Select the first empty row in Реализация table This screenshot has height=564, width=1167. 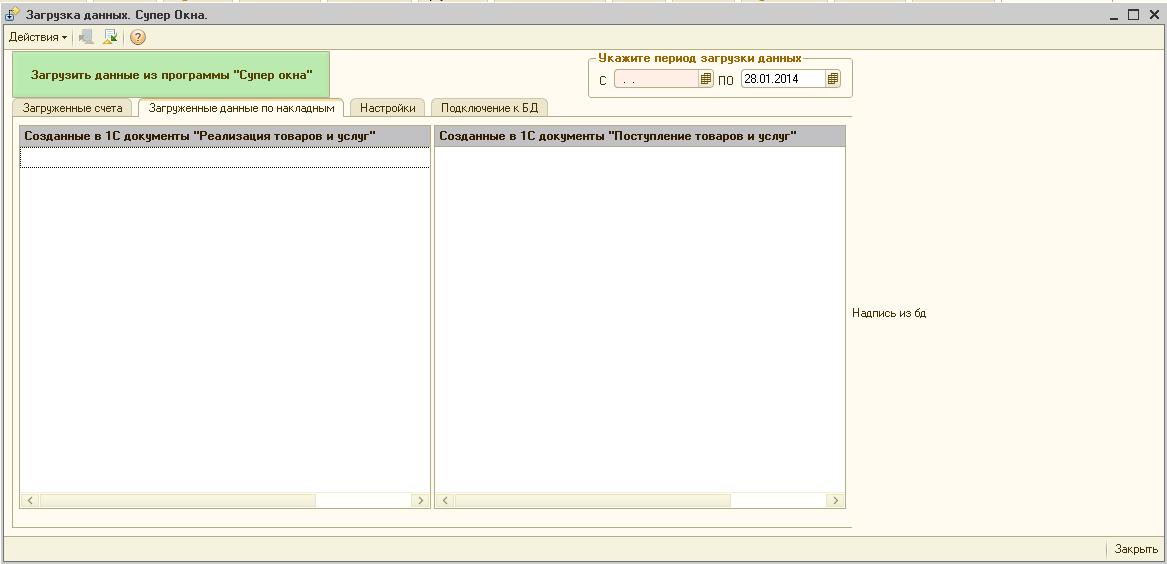[x=225, y=157]
